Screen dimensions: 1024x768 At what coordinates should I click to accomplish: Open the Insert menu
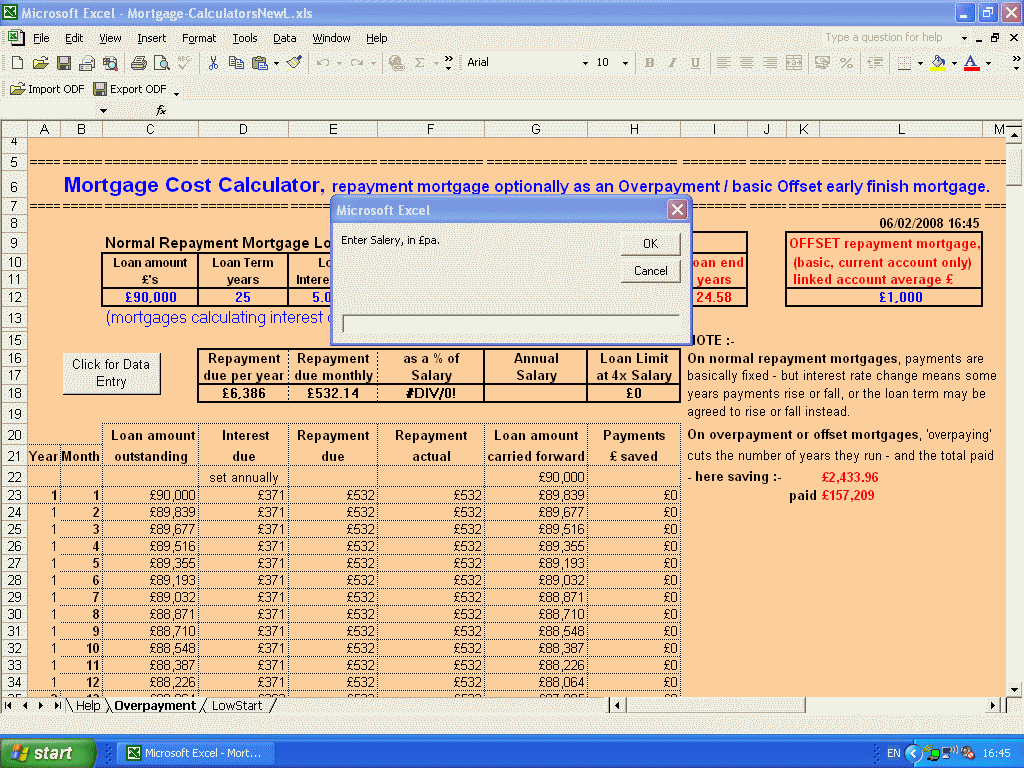[152, 39]
